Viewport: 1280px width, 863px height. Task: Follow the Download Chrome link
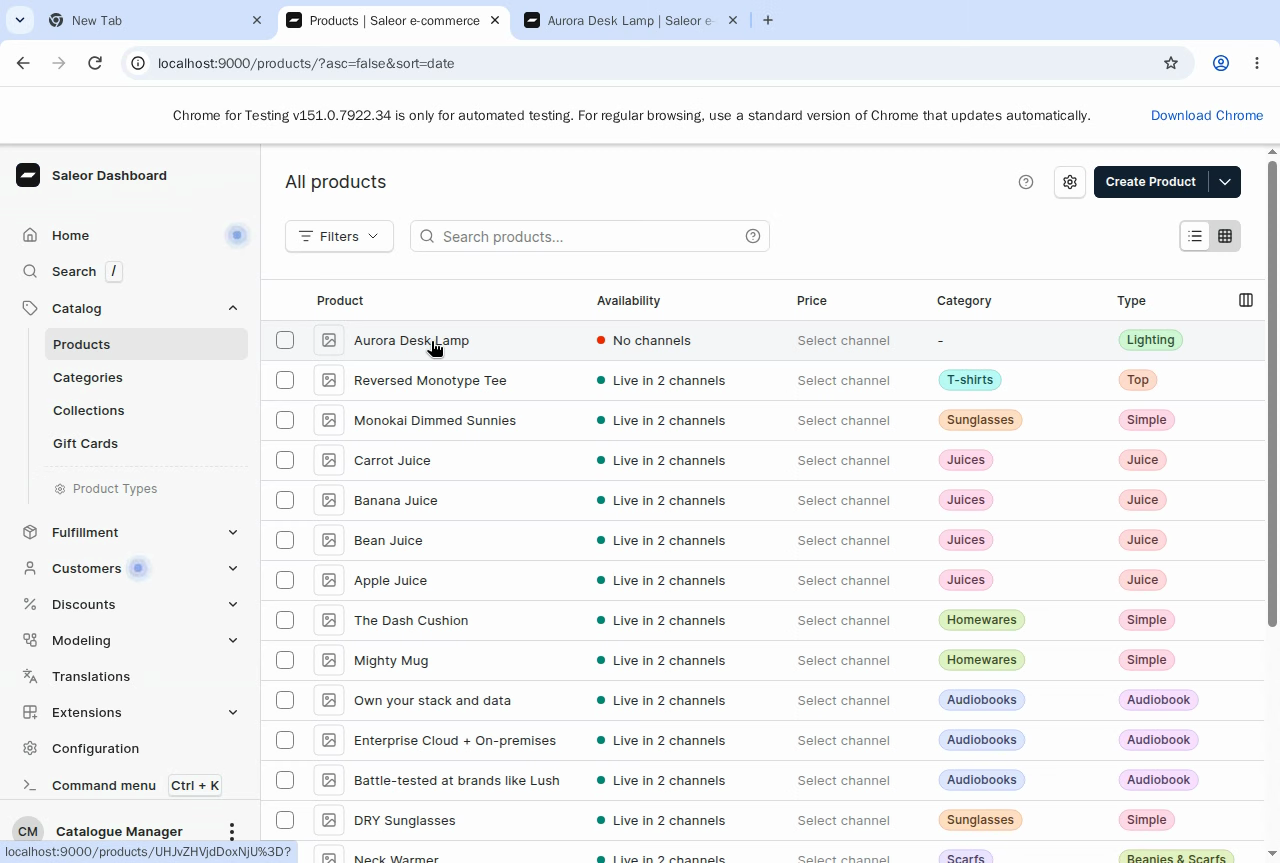click(x=1207, y=115)
